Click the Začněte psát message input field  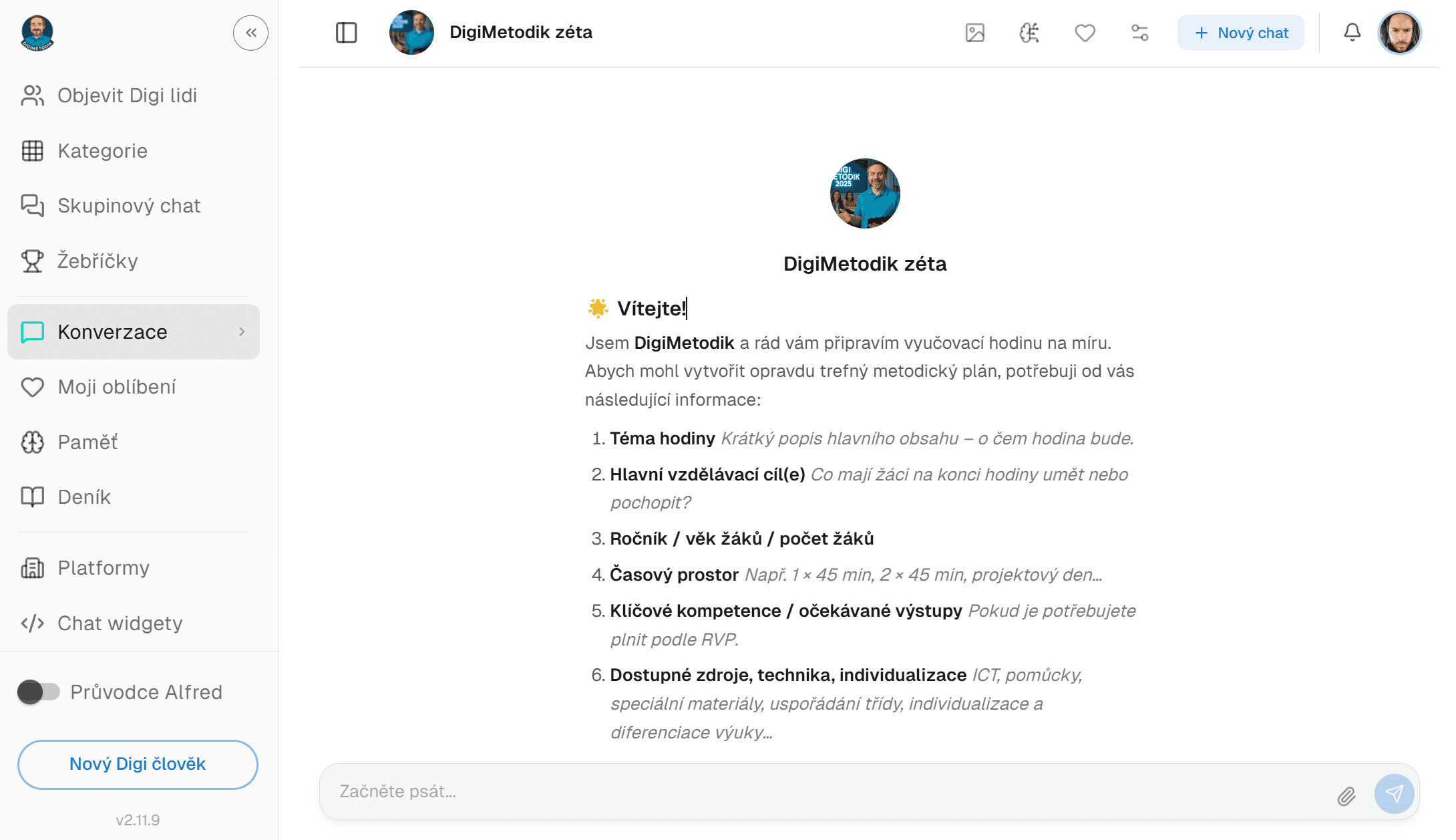point(668,792)
